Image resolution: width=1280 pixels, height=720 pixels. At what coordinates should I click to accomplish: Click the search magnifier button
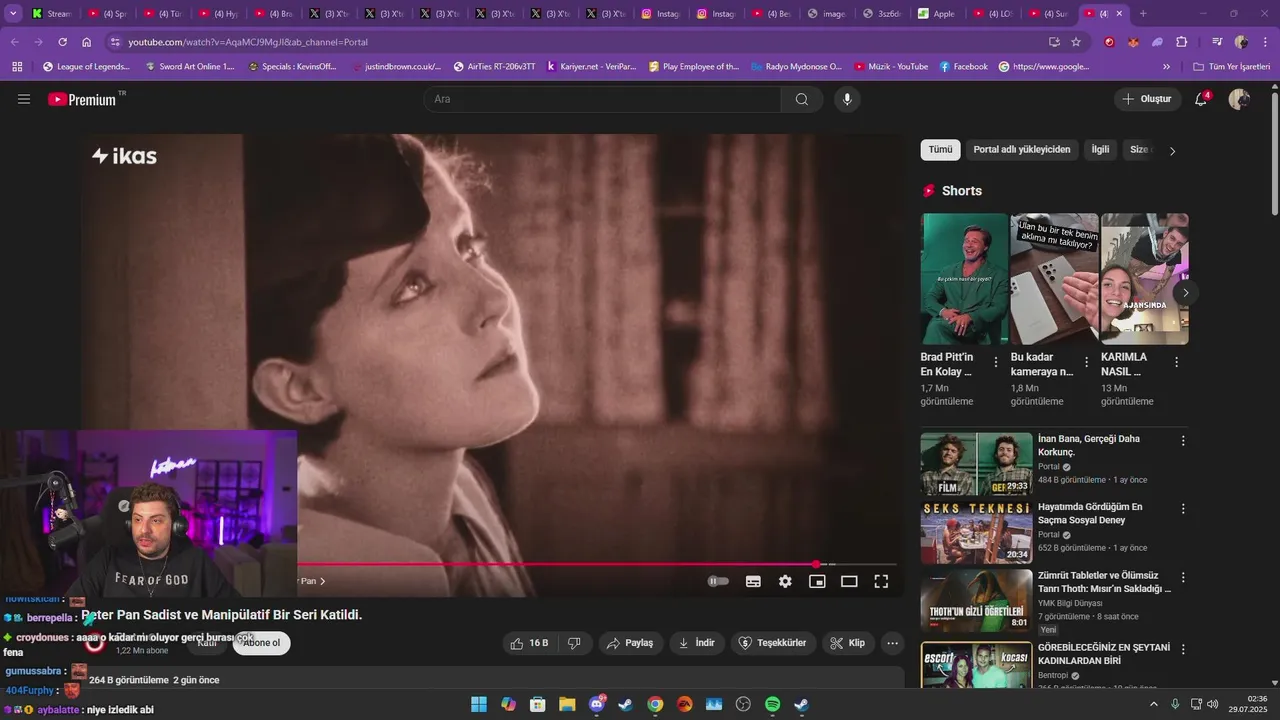tap(802, 99)
